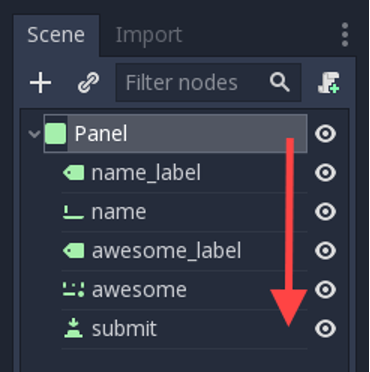Click the Button icon beside submit
This screenshot has width=370, height=372.
point(73,328)
